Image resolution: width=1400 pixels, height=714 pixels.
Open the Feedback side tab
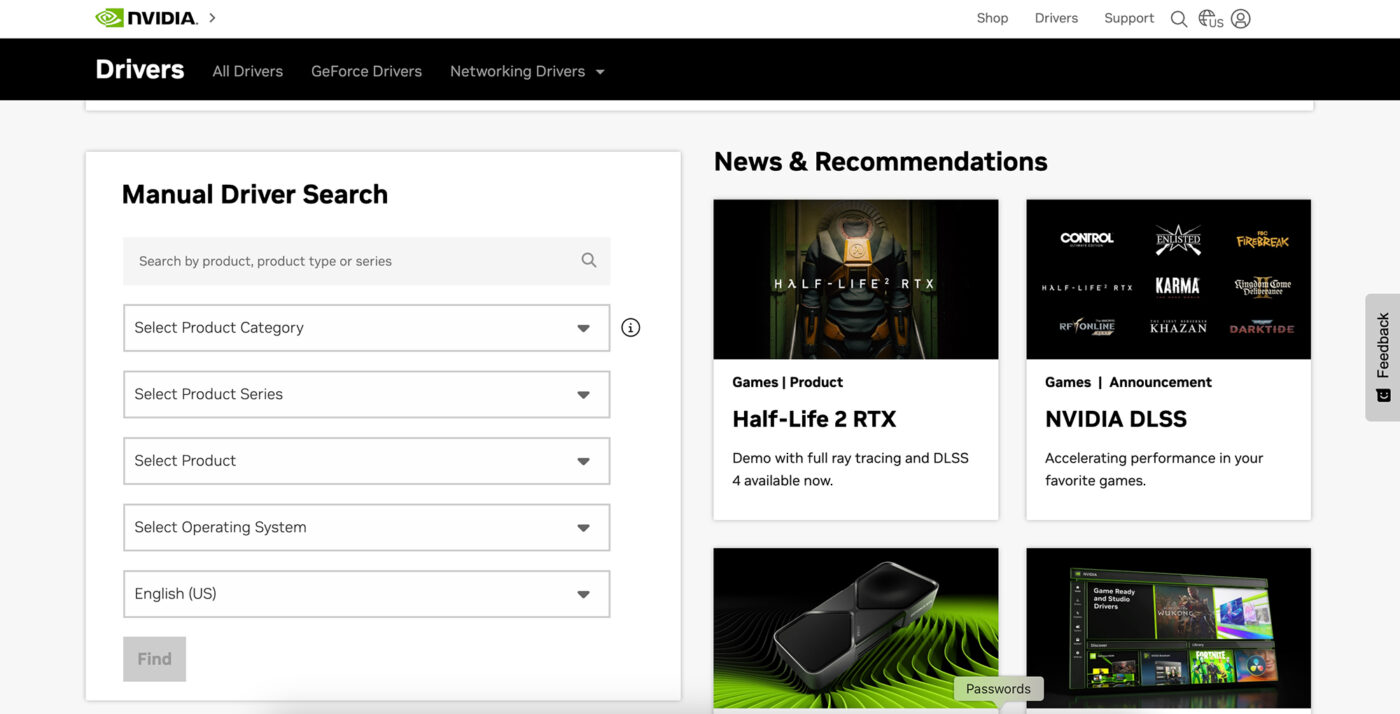1383,357
